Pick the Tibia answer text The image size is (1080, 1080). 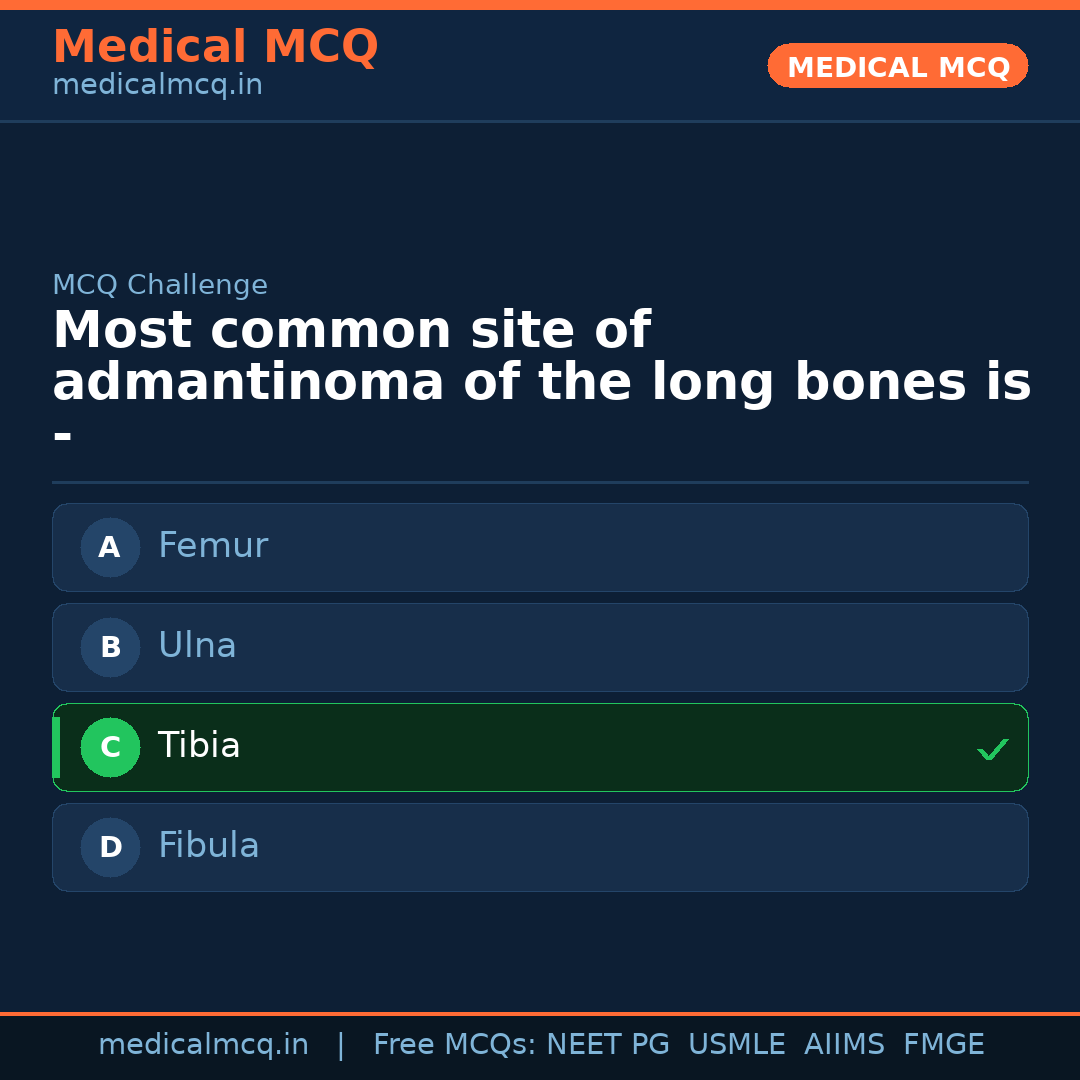[x=199, y=746]
